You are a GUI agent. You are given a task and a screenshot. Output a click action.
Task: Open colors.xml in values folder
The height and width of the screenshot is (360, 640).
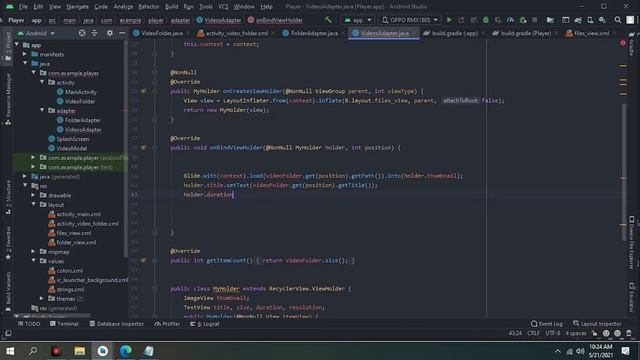click(x=70, y=271)
